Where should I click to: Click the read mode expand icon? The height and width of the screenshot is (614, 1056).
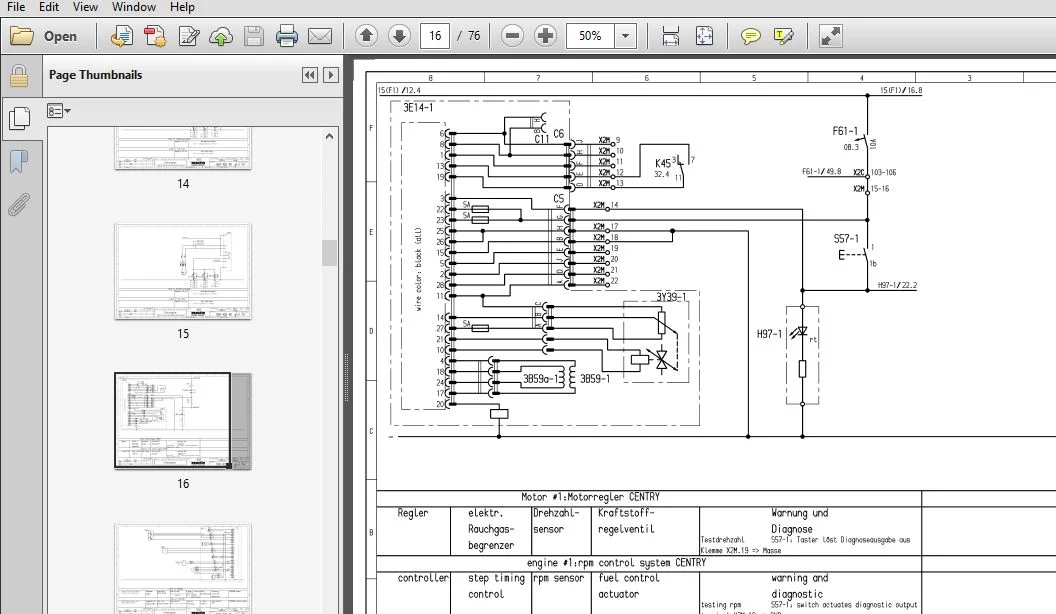830,36
